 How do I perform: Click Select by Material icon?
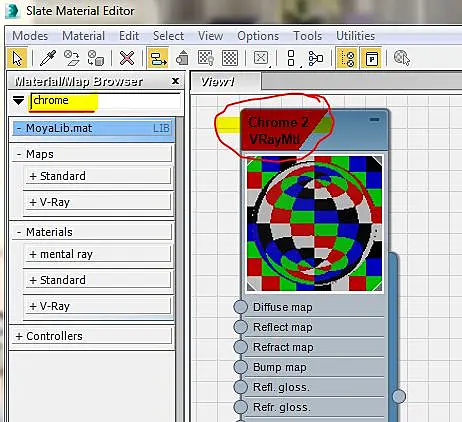[x=401, y=58]
